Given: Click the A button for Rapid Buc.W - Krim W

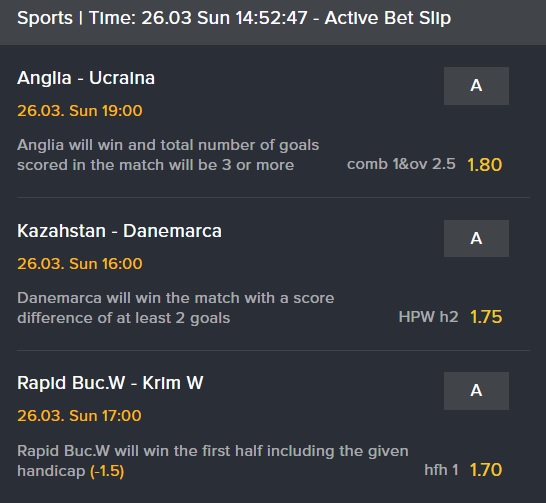Looking at the screenshot, I should tap(476, 391).
